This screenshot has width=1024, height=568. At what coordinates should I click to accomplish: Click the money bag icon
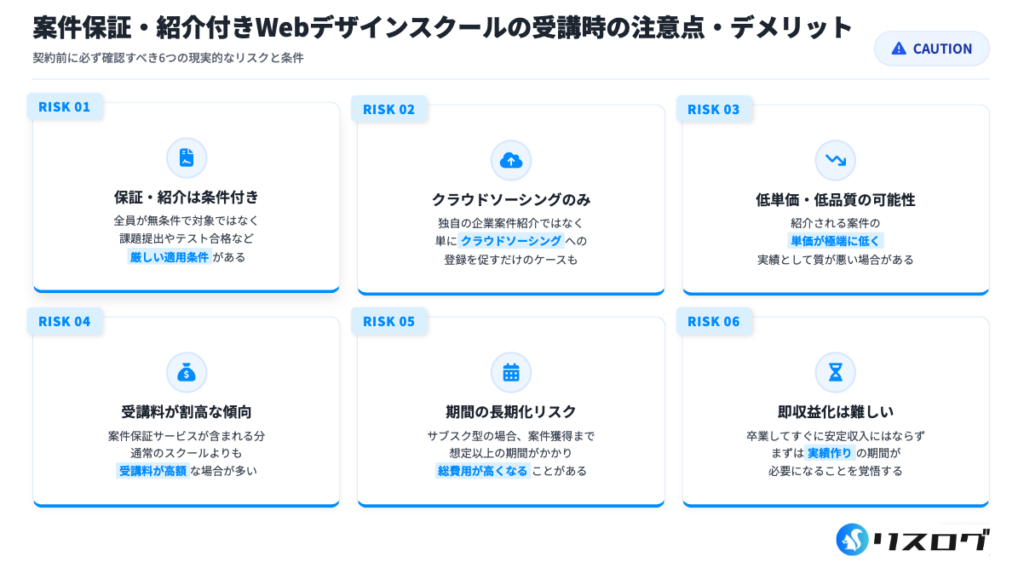(186, 373)
